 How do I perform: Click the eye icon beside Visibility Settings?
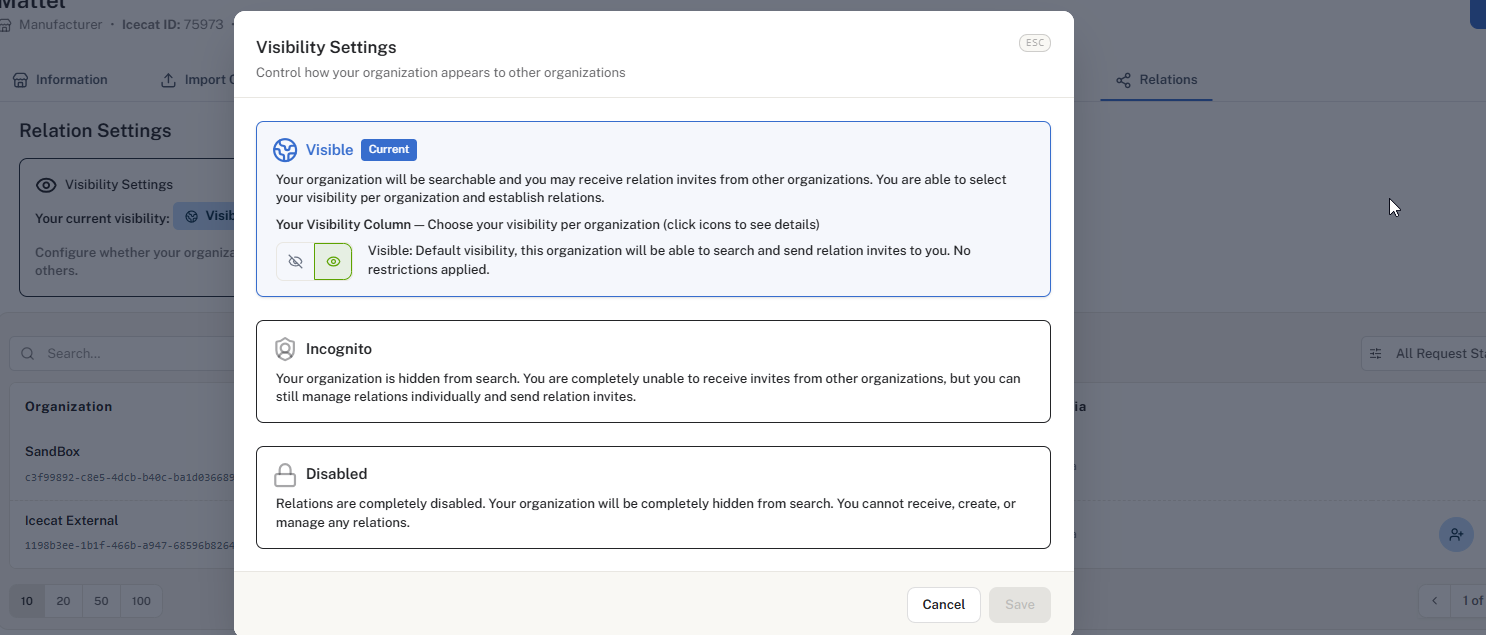pos(46,185)
